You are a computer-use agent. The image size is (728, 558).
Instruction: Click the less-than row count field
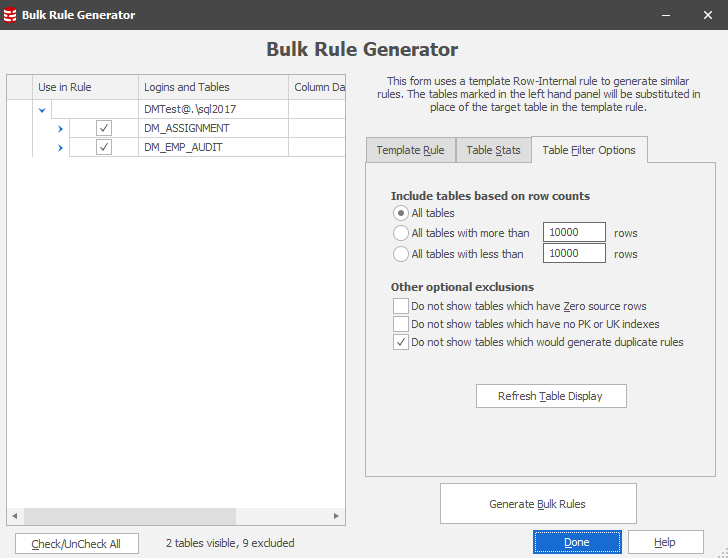tap(574, 254)
